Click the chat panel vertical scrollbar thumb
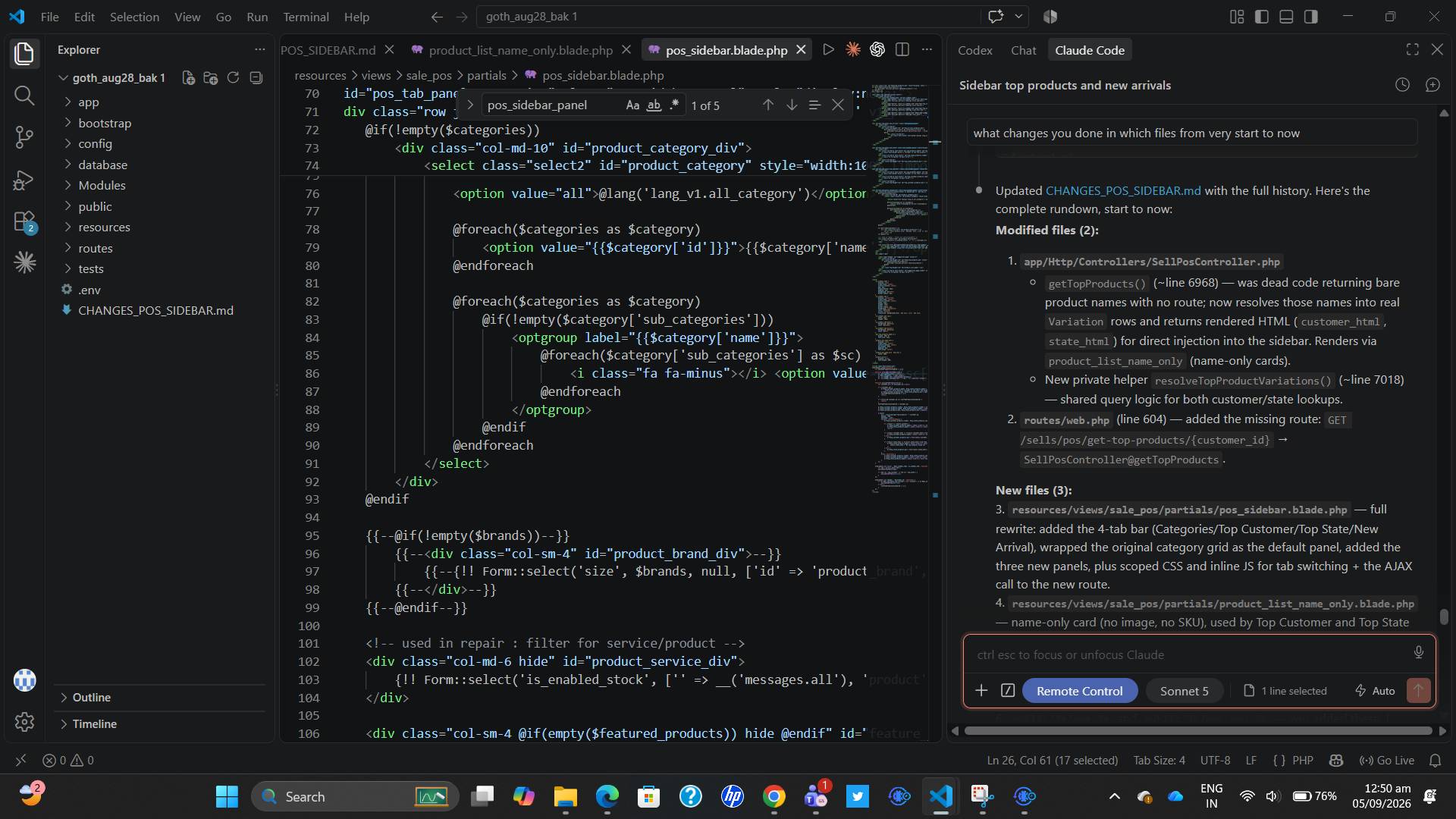Viewport: 1456px width, 819px height. coord(1444,617)
